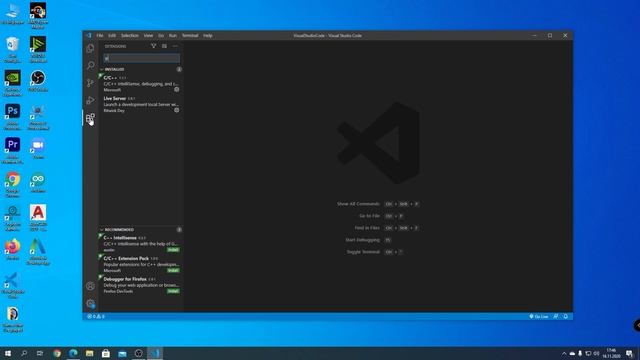Open Premiere Pro desktop shortcut
Image resolution: width=640 pixels, height=360 pixels.
point(13,151)
